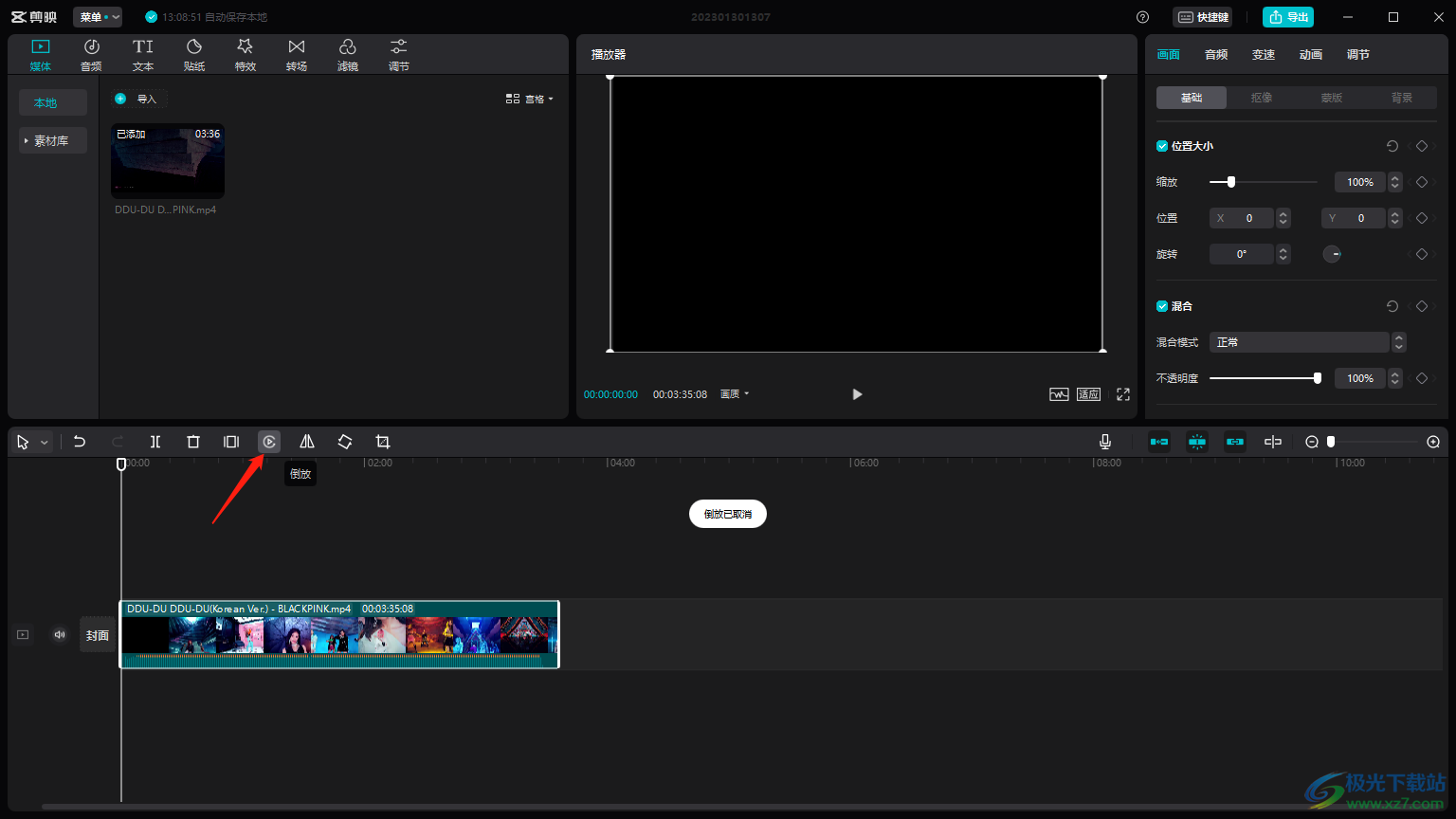
Task: Click the freeze frame icon
Action: [231, 442]
